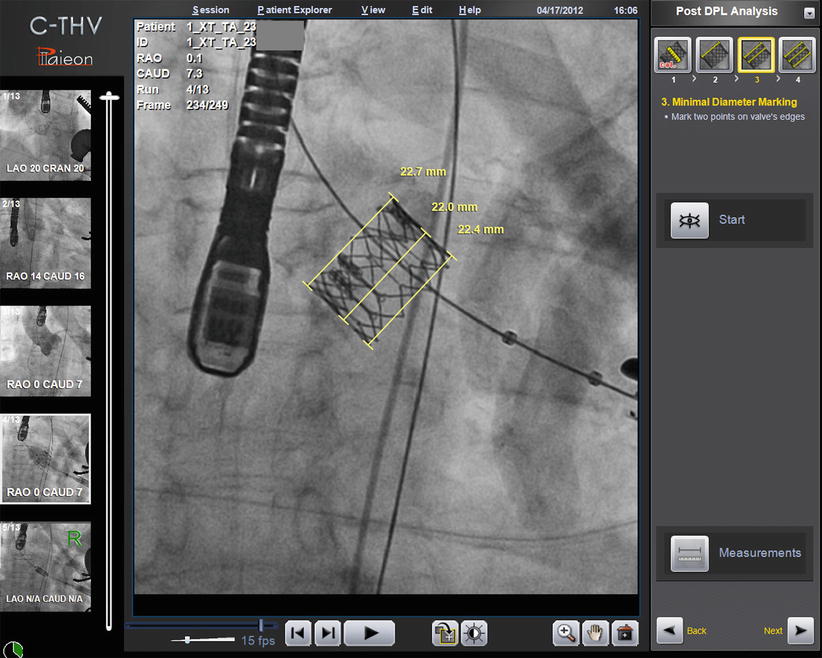This screenshot has height=658, width=822.
Task: Adjust brightness and contrast with sun icon
Action: tap(474, 632)
